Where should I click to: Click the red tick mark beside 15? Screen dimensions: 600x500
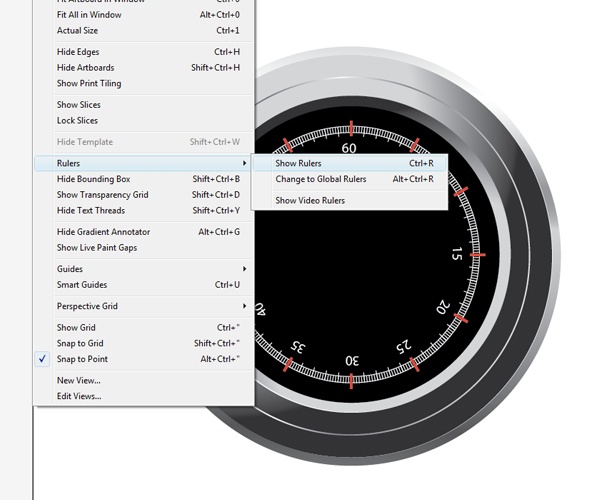478,254
